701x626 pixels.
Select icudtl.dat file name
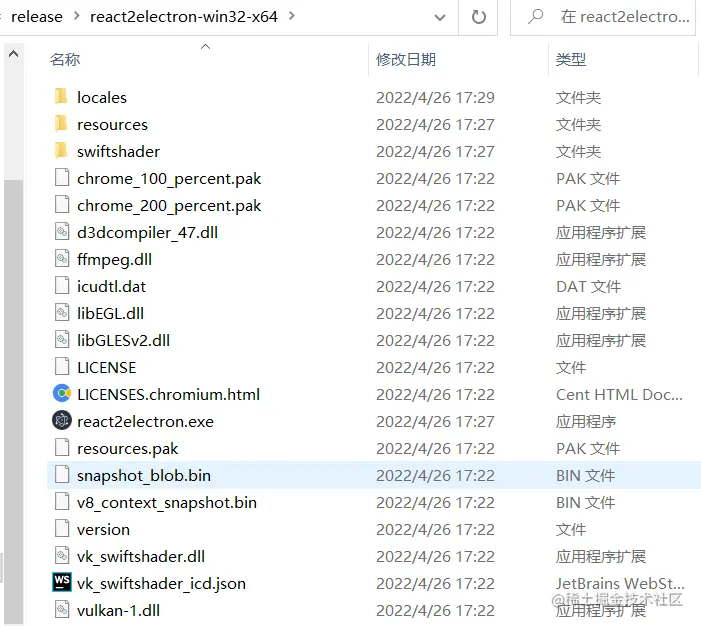point(111,287)
